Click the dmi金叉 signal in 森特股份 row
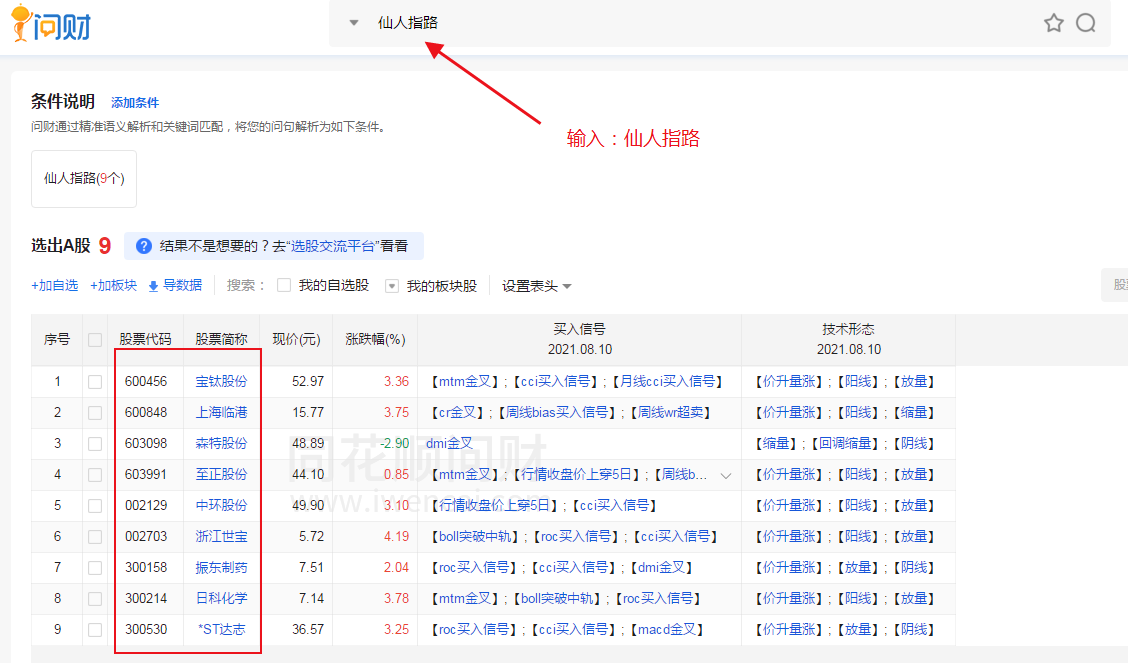1128x663 pixels. [450, 443]
